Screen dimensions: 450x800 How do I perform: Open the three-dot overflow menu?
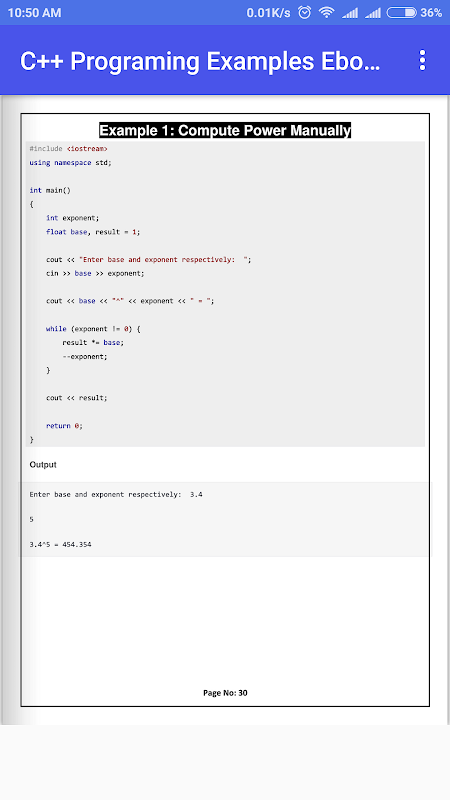(x=422, y=60)
